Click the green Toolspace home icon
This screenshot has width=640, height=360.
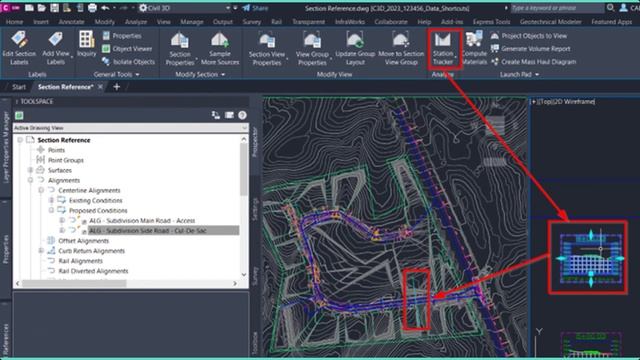click(x=19, y=116)
